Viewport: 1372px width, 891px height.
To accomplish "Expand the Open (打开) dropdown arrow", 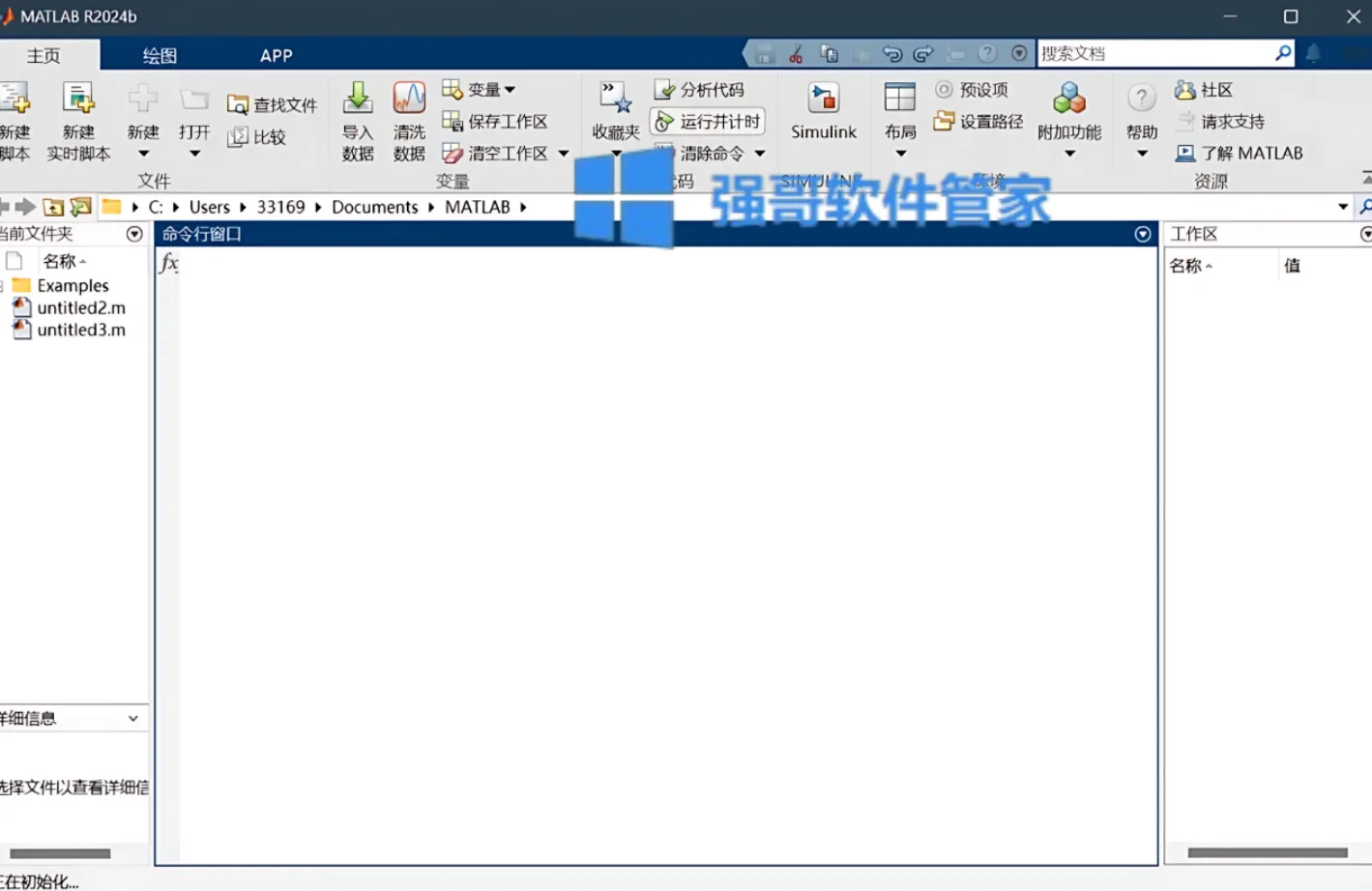I will point(194,154).
